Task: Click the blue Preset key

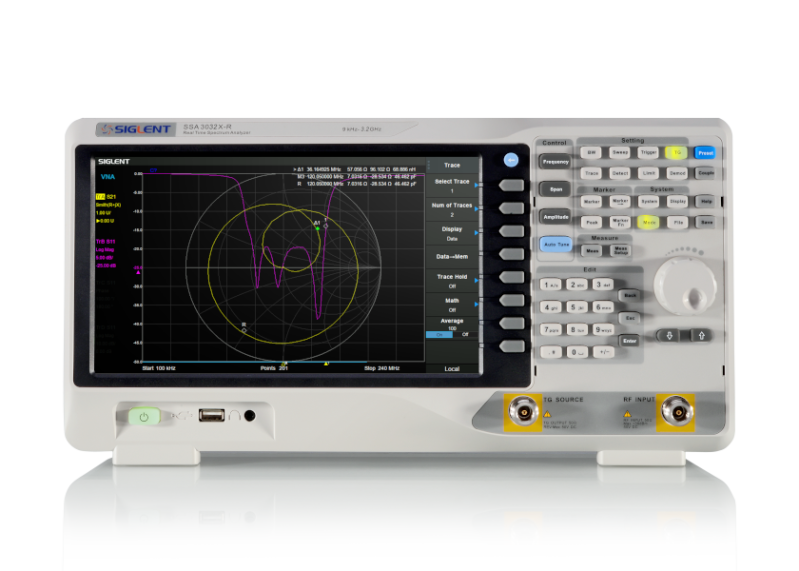Action: [705, 152]
